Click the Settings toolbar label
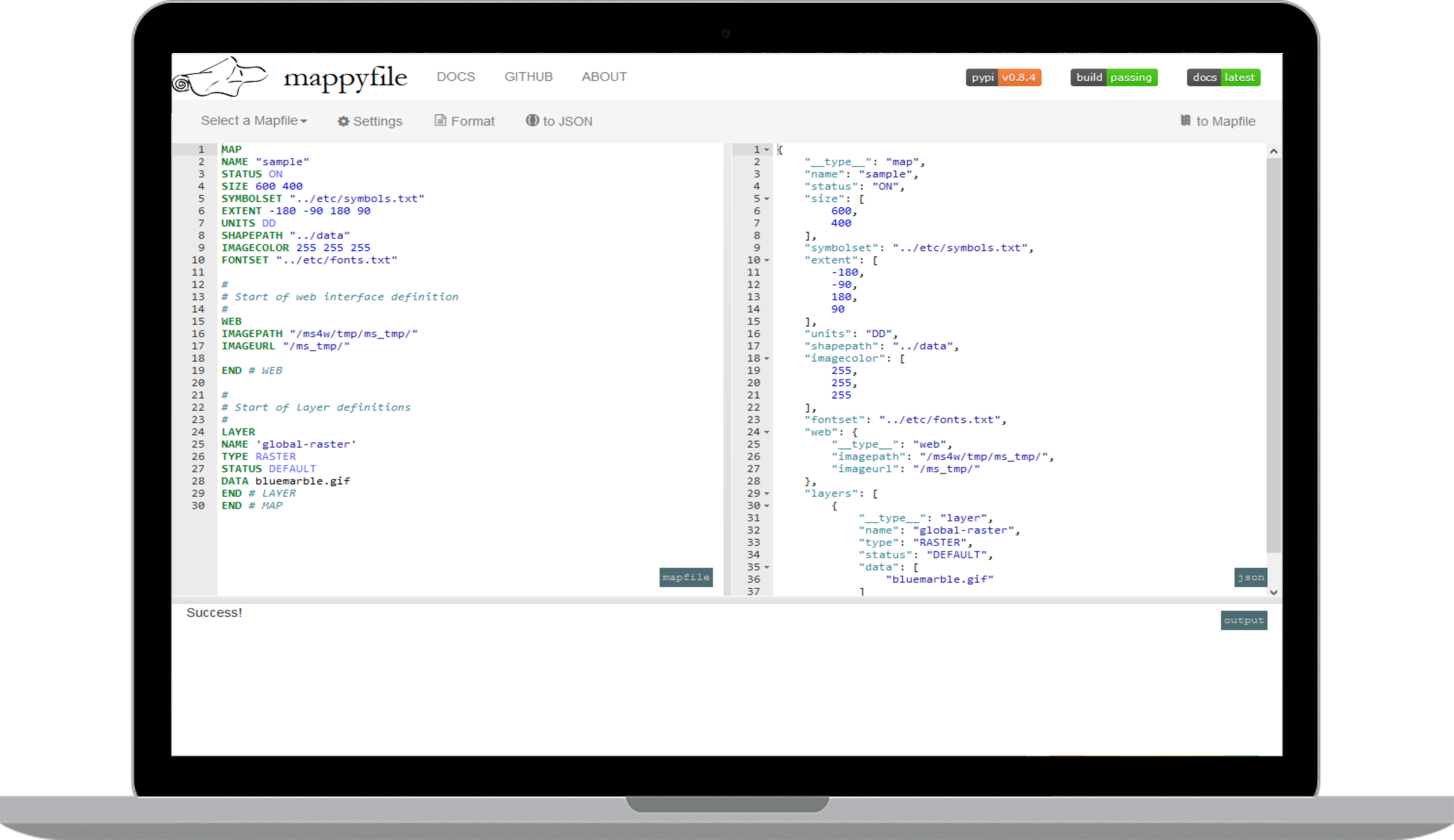Viewport: 1454px width, 840px height. pos(377,121)
